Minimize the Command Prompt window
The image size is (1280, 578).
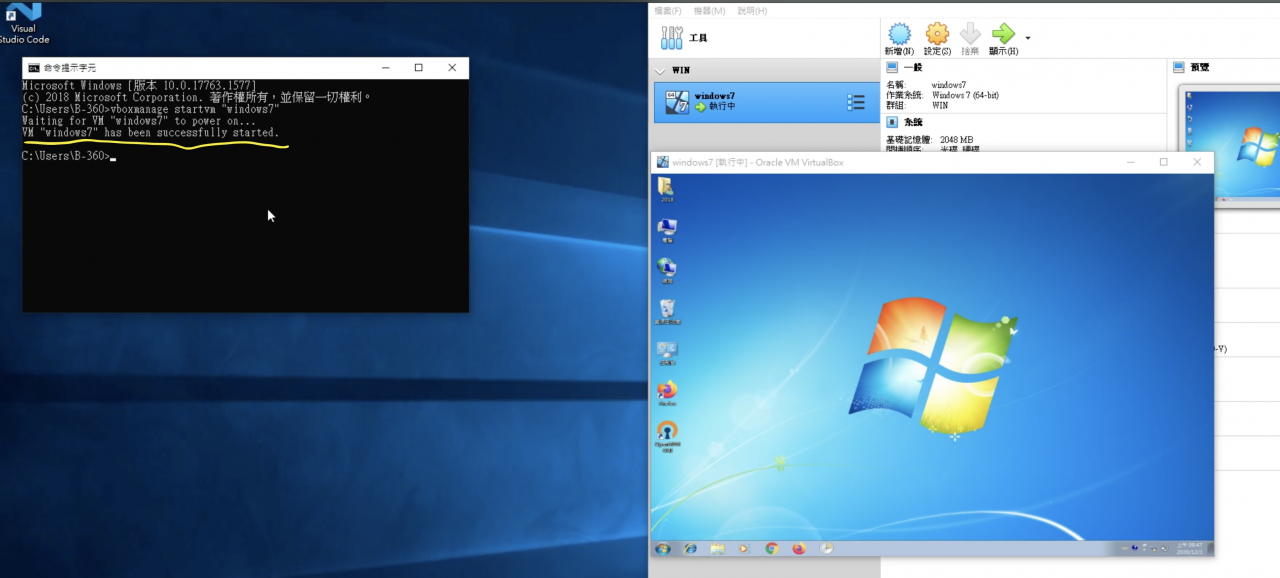point(385,68)
